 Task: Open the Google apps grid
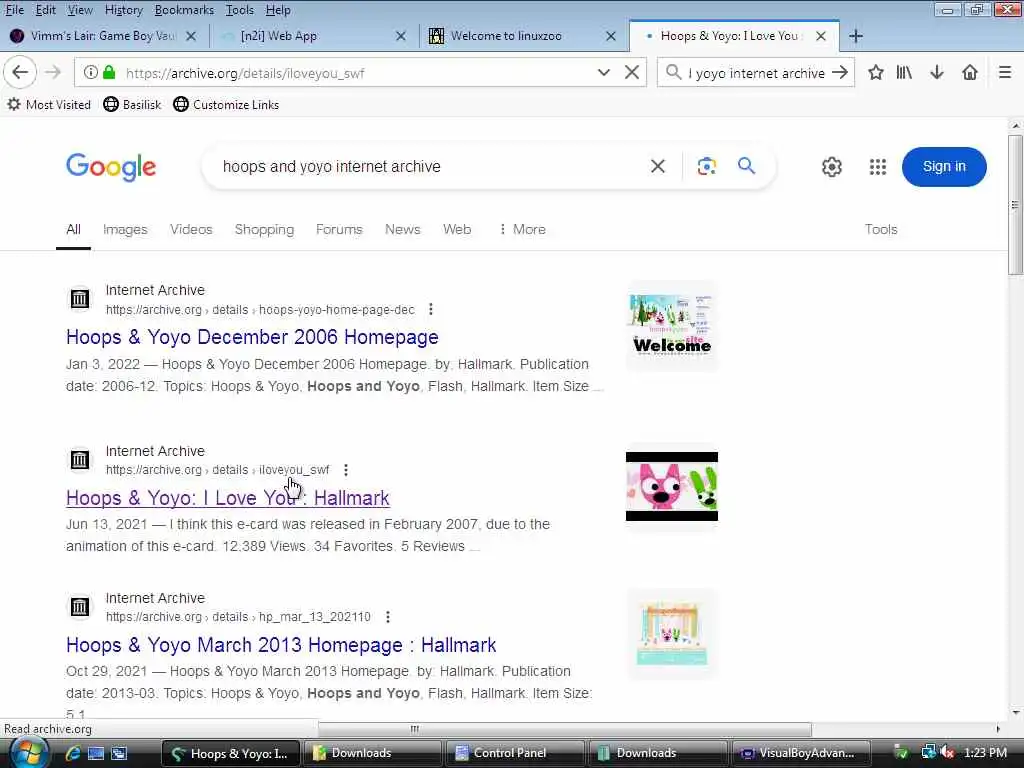tap(878, 167)
